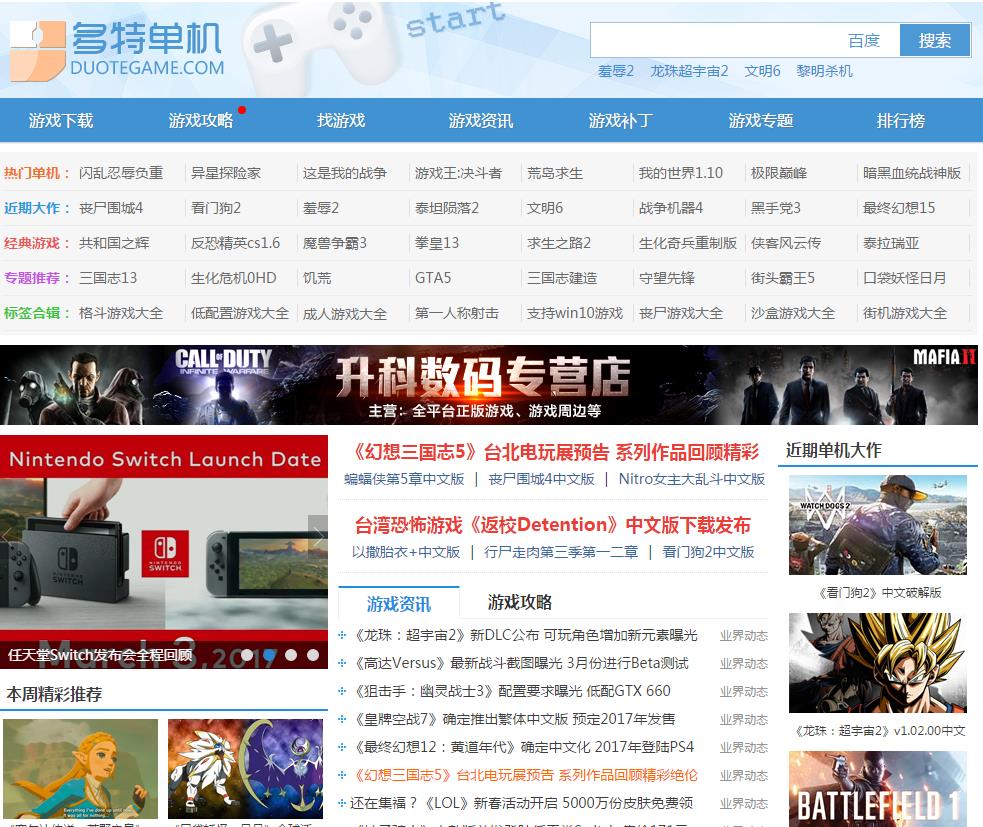Open news 《龙珠：超宇宙2》新DLC公布

pos(524,635)
